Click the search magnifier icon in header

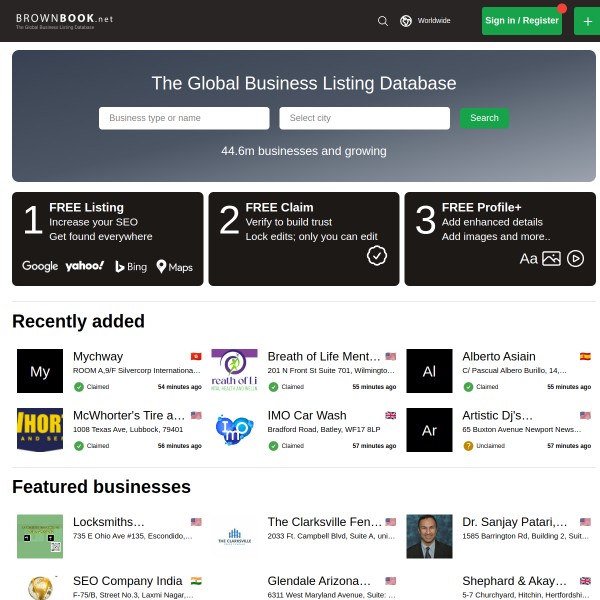tap(382, 21)
